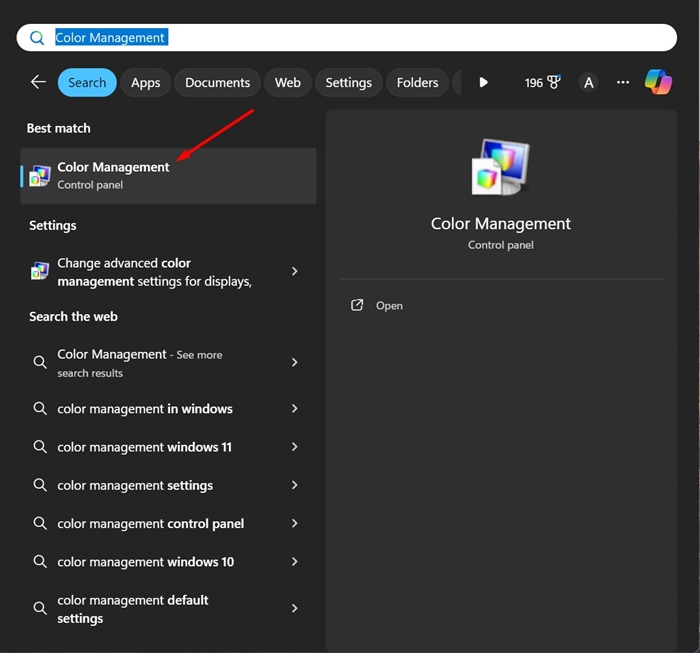700x653 pixels.
Task: Click 'color management in windows' suggestion text
Action: tap(145, 409)
